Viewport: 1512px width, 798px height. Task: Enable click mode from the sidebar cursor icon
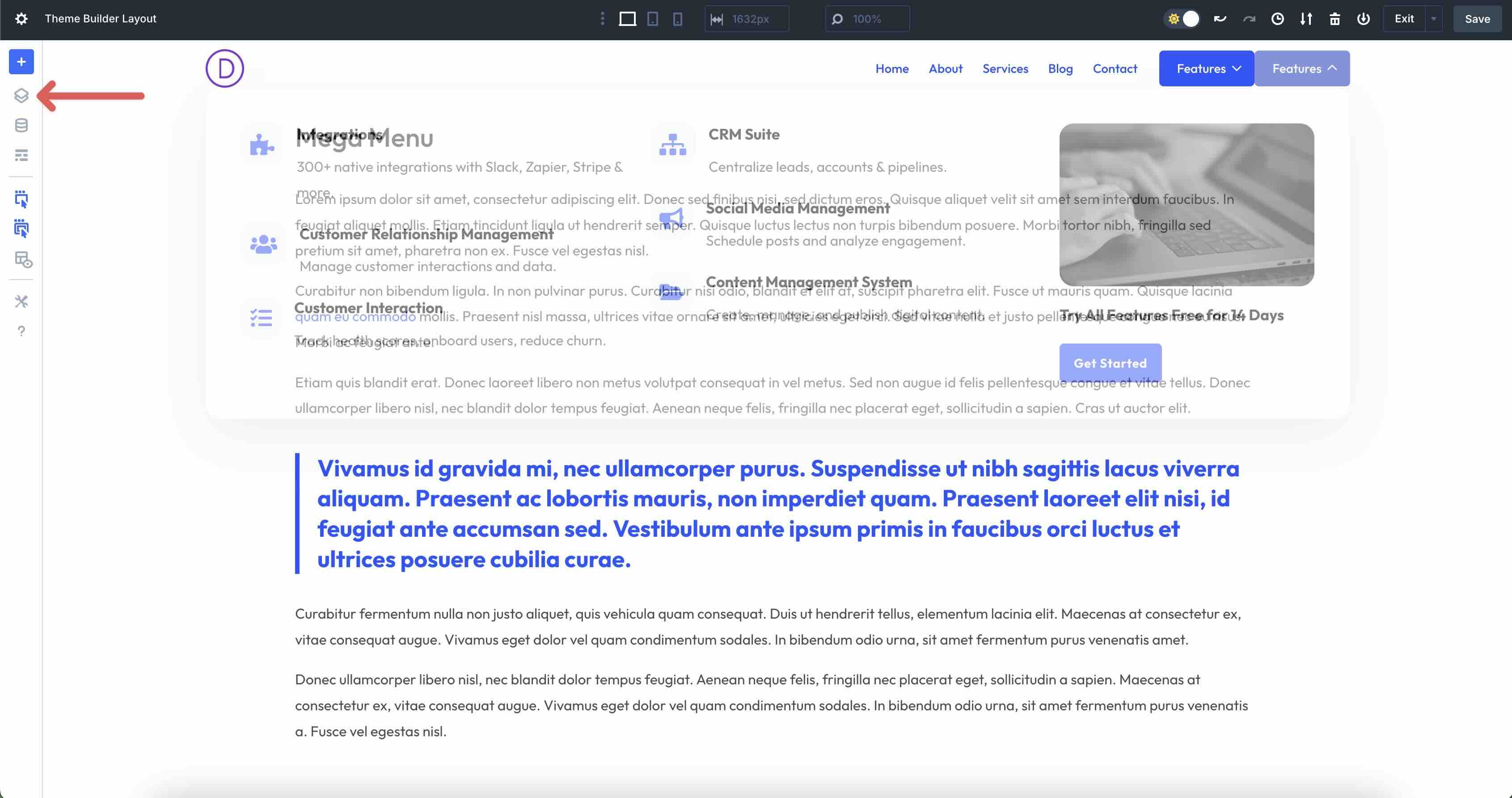tap(21, 199)
